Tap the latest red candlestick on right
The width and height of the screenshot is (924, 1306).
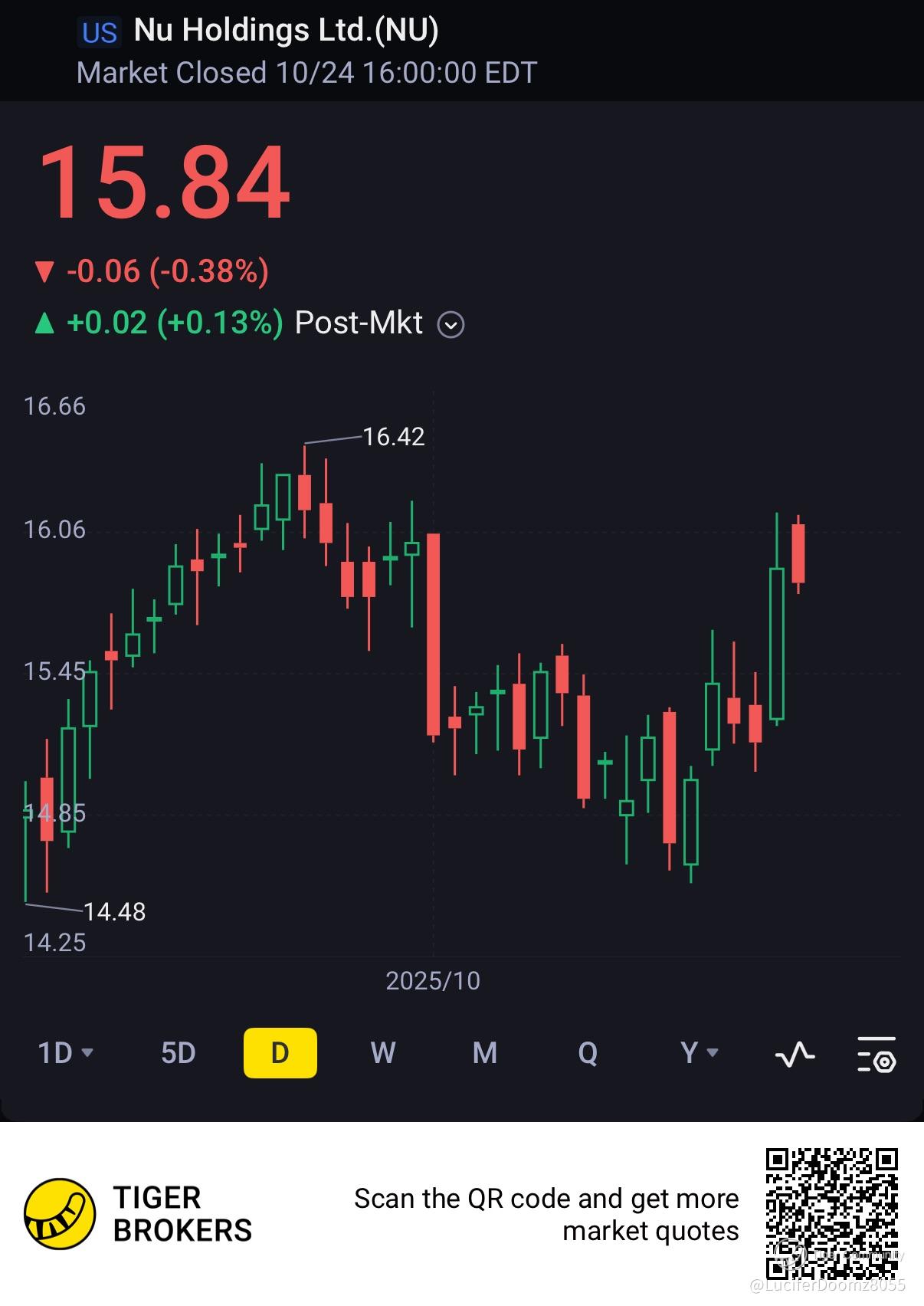click(798, 553)
